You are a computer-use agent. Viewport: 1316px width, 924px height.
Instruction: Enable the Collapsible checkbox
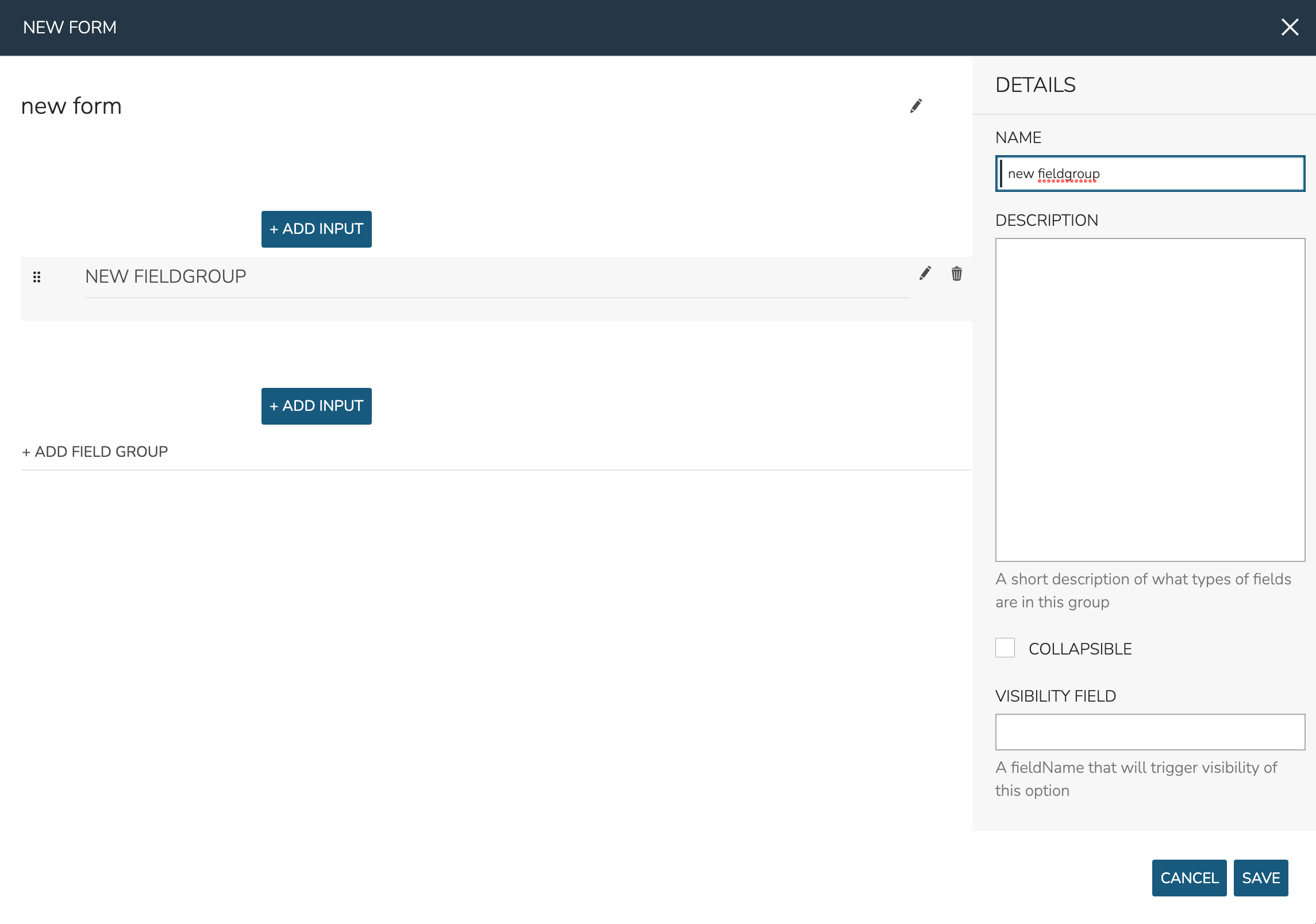(x=1005, y=648)
